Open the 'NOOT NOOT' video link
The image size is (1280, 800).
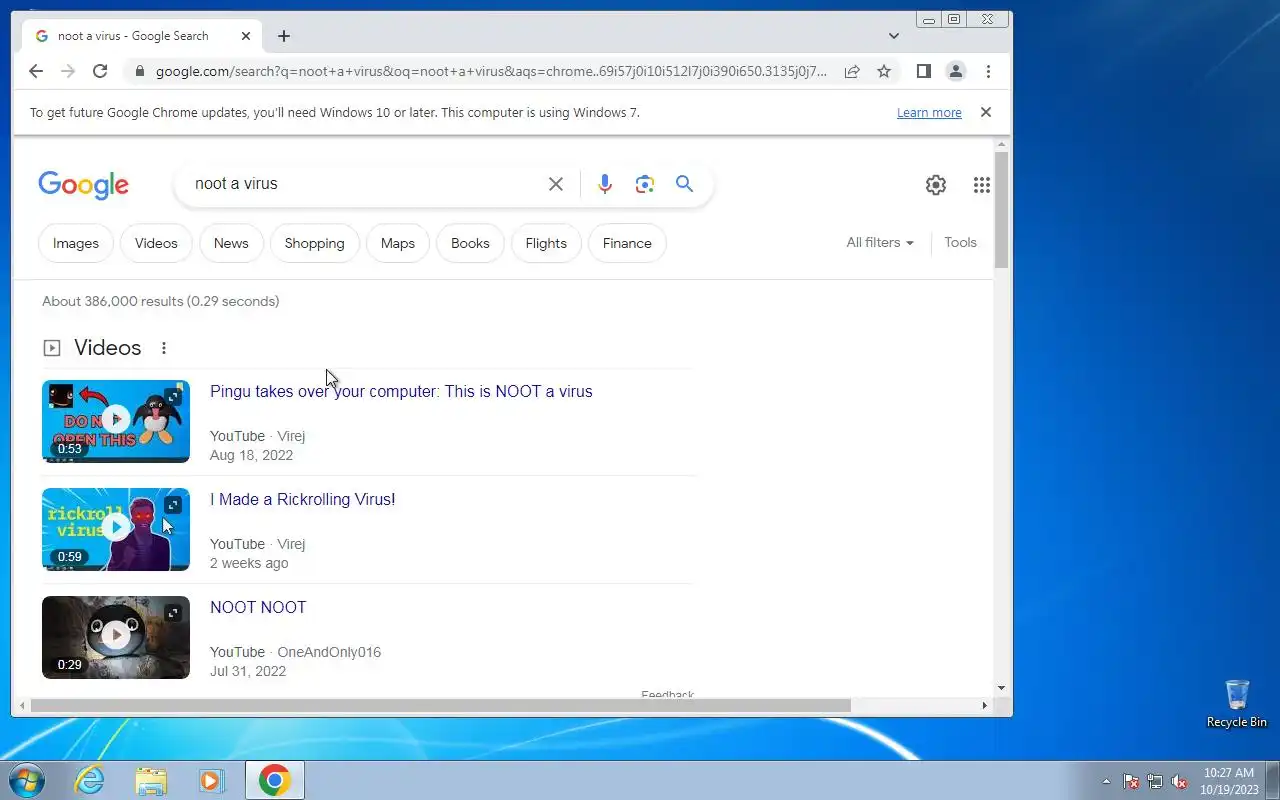click(x=258, y=607)
